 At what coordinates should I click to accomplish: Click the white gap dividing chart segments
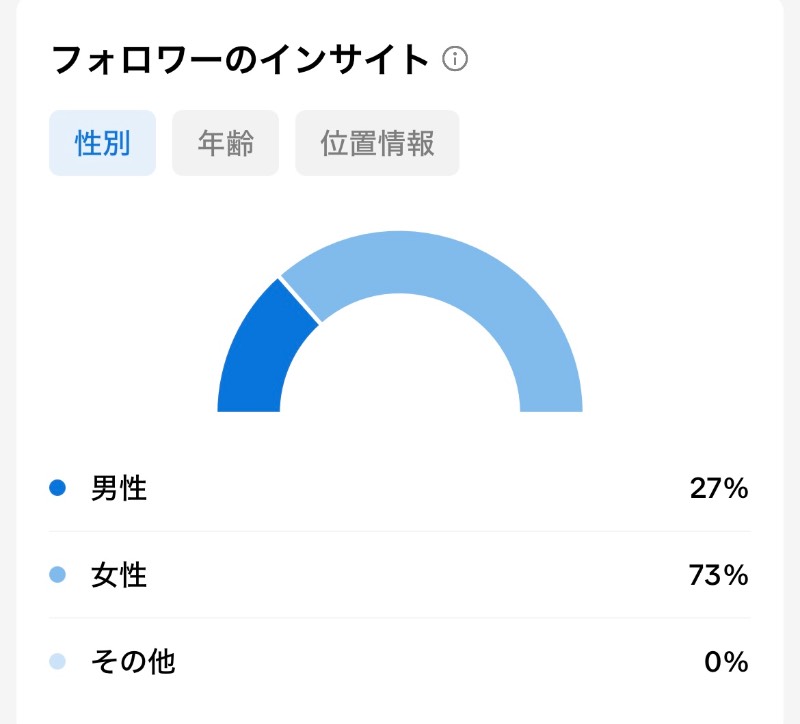coord(300,301)
